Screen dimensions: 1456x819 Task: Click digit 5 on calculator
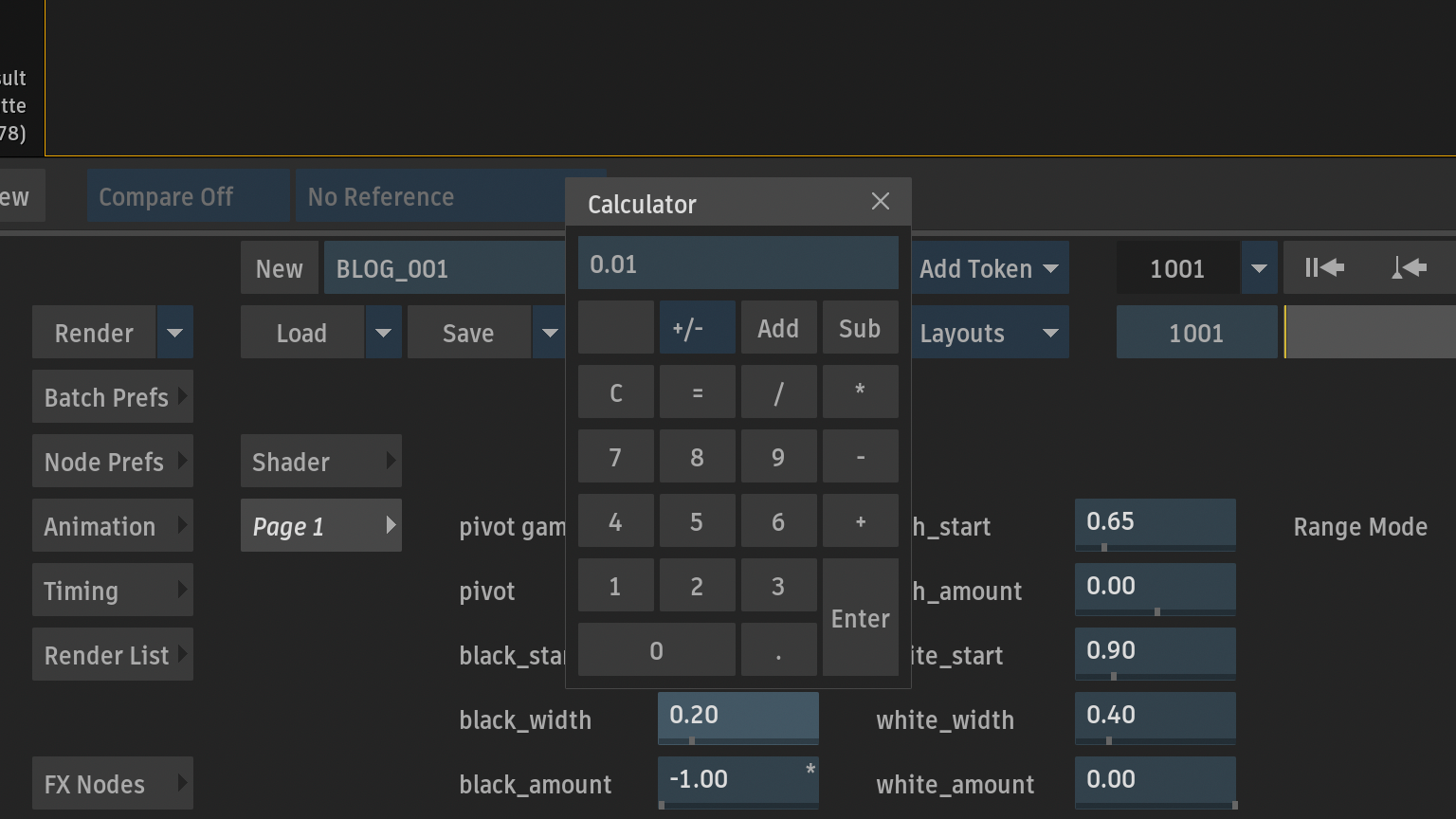698,521
